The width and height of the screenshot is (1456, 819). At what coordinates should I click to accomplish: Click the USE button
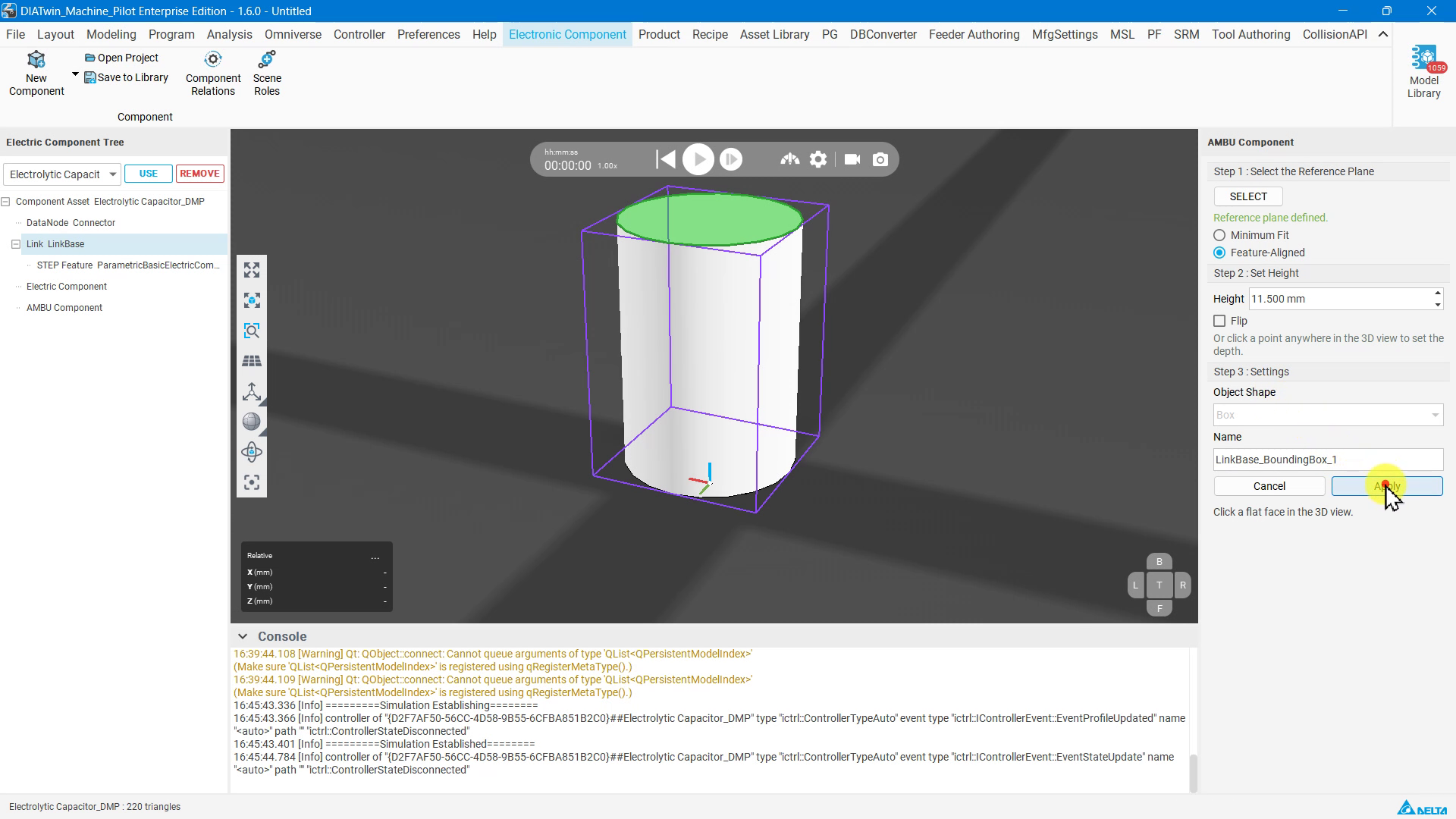[149, 174]
